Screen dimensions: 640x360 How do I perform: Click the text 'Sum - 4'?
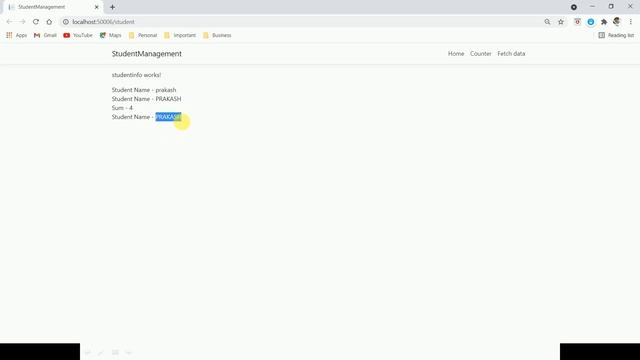tap(122, 108)
